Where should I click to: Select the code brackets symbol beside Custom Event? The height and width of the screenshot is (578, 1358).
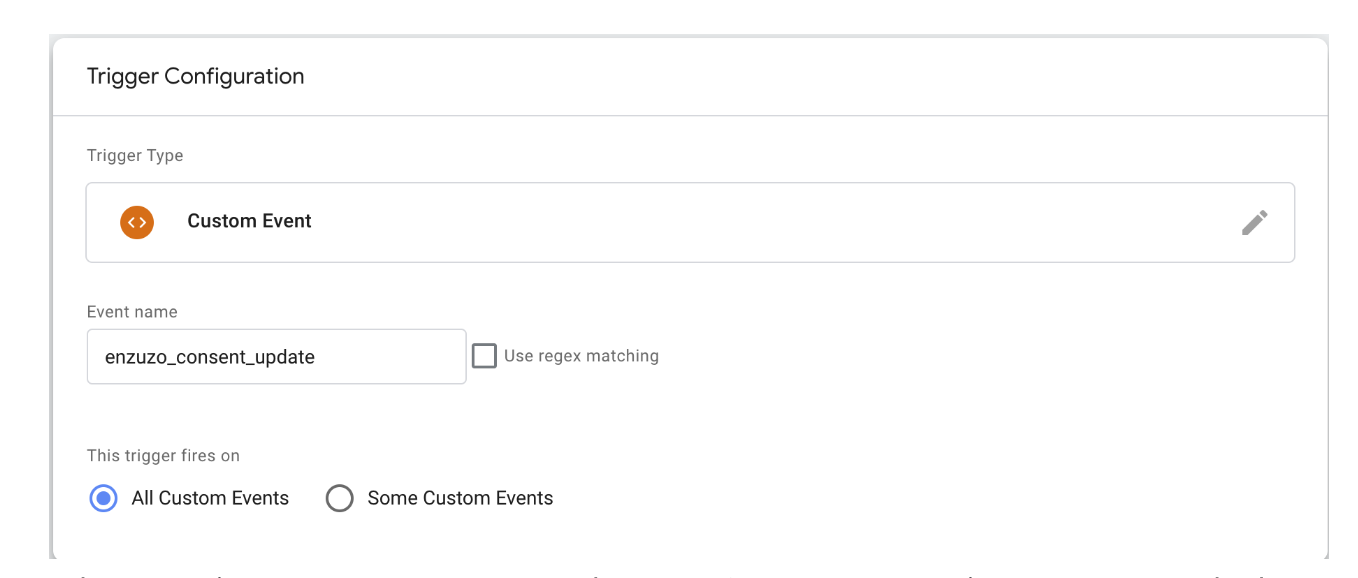(x=137, y=222)
